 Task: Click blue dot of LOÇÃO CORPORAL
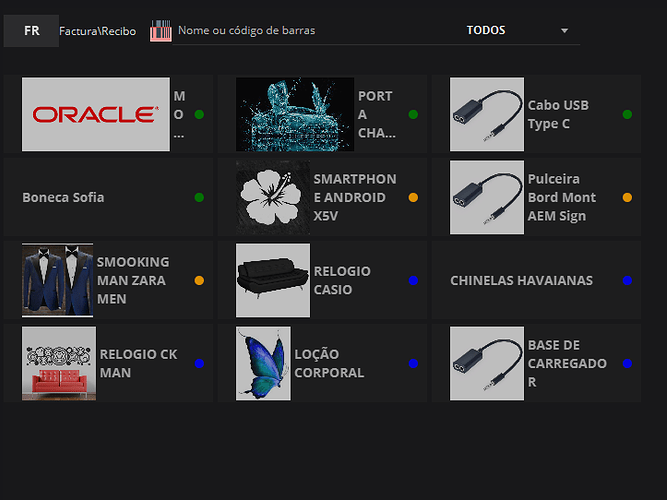pyautogui.click(x=413, y=363)
